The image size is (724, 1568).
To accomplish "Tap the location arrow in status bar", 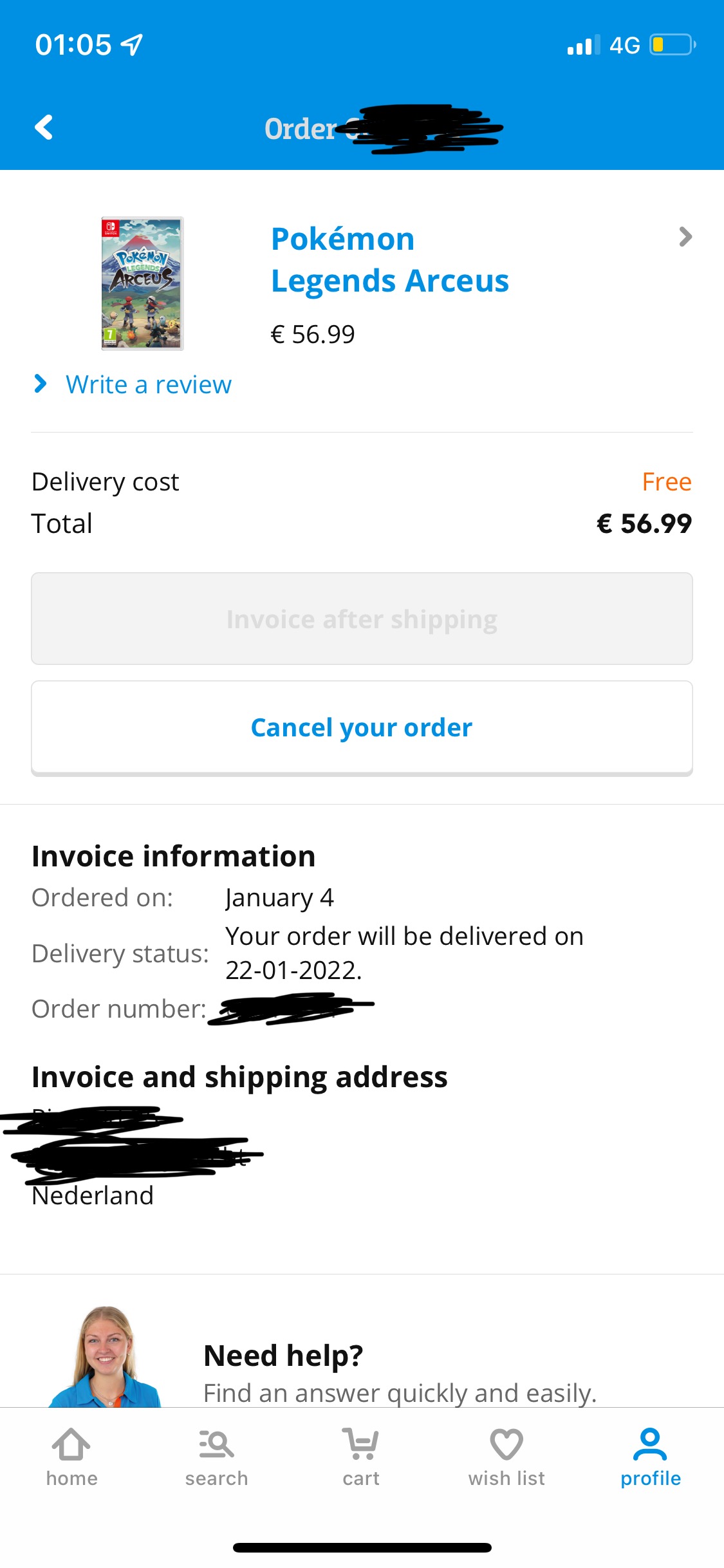I will [132, 44].
